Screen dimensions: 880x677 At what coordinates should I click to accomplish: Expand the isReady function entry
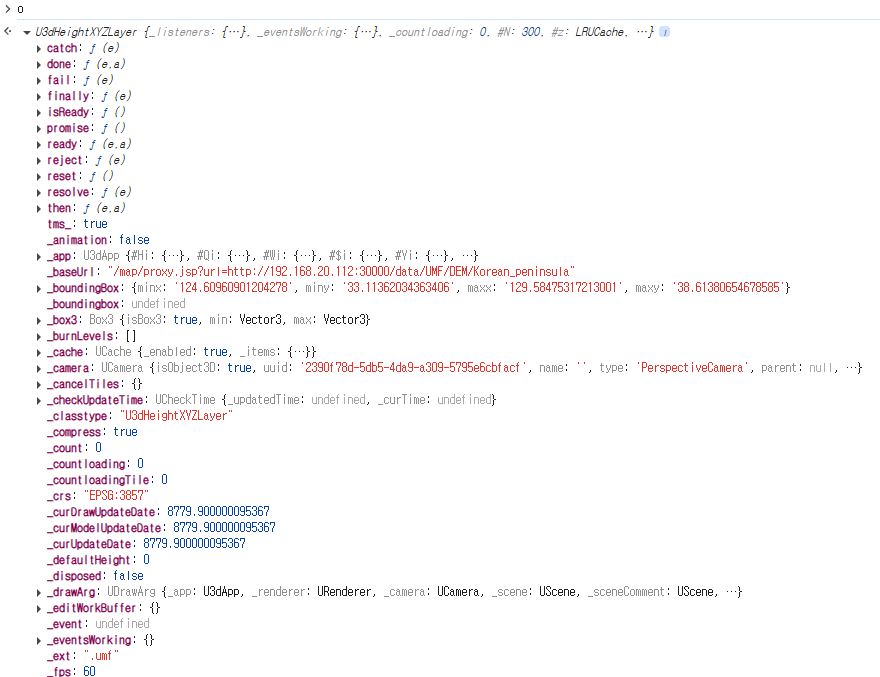(39, 113)
